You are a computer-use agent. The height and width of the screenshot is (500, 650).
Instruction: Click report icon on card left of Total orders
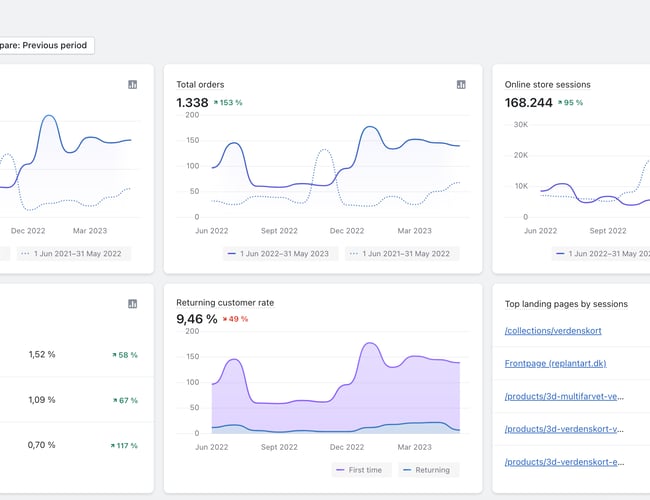coord(133,85)
